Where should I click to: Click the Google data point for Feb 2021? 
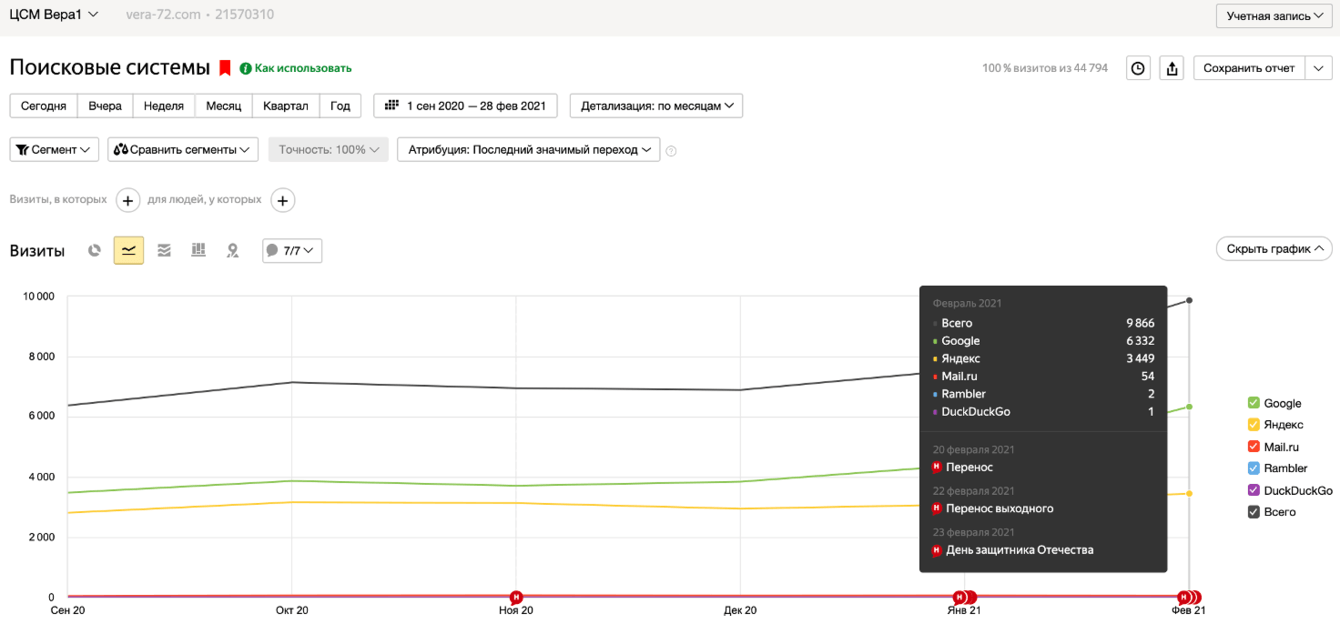(1189, 407)
